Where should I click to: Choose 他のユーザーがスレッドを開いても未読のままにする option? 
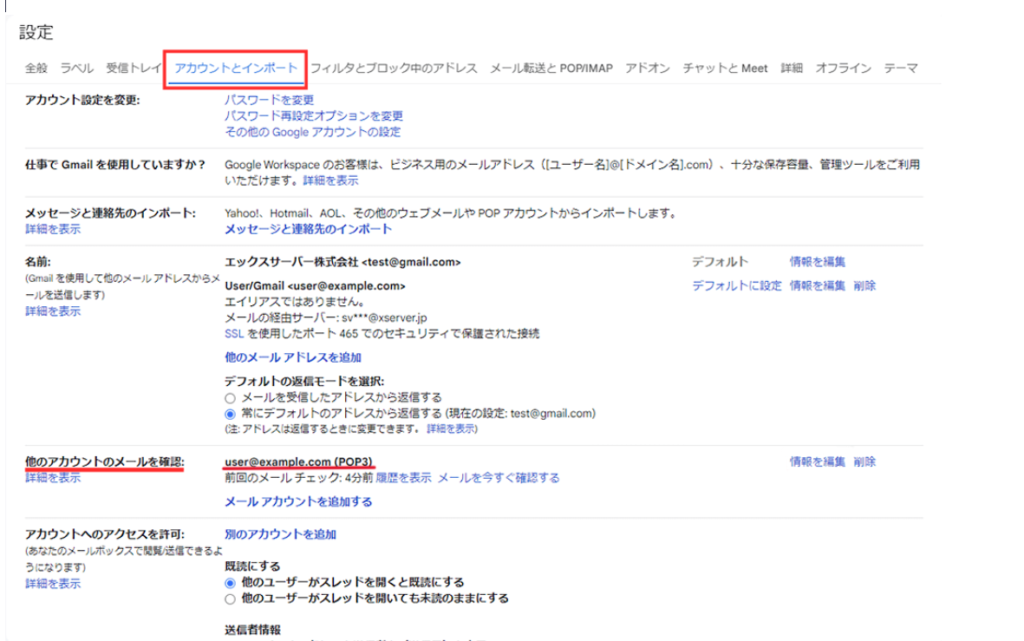coord(231,599)
